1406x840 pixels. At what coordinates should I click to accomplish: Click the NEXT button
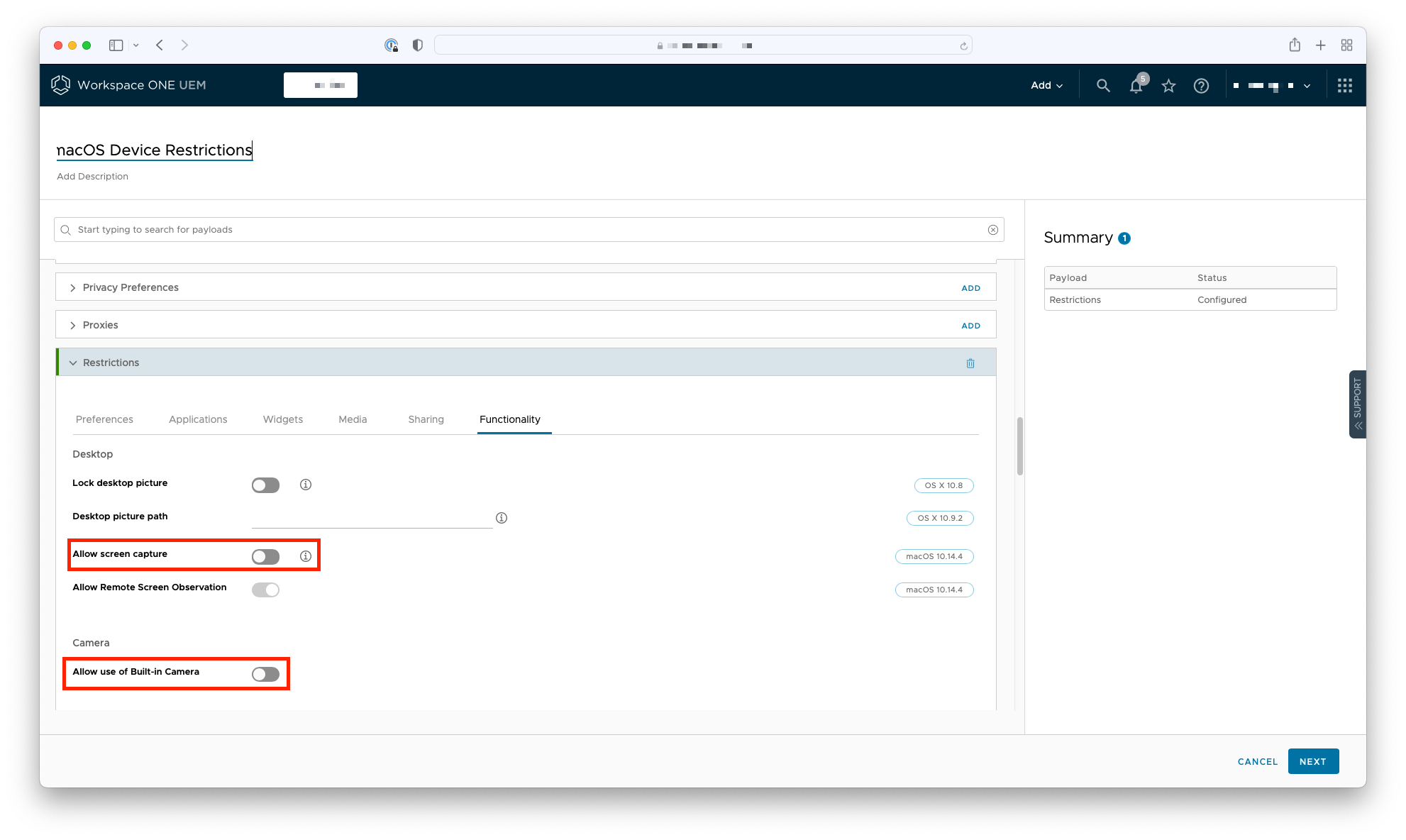click(1313, 761)
